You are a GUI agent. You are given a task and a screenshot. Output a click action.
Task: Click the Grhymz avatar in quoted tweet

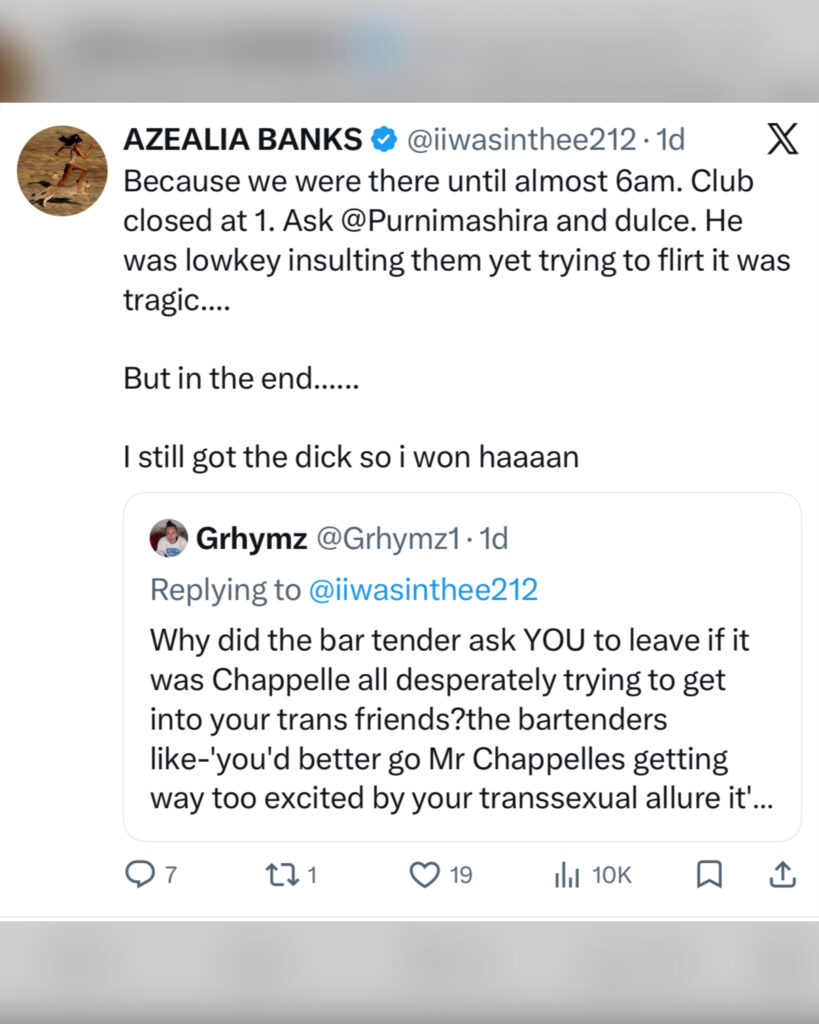[169, 539]
